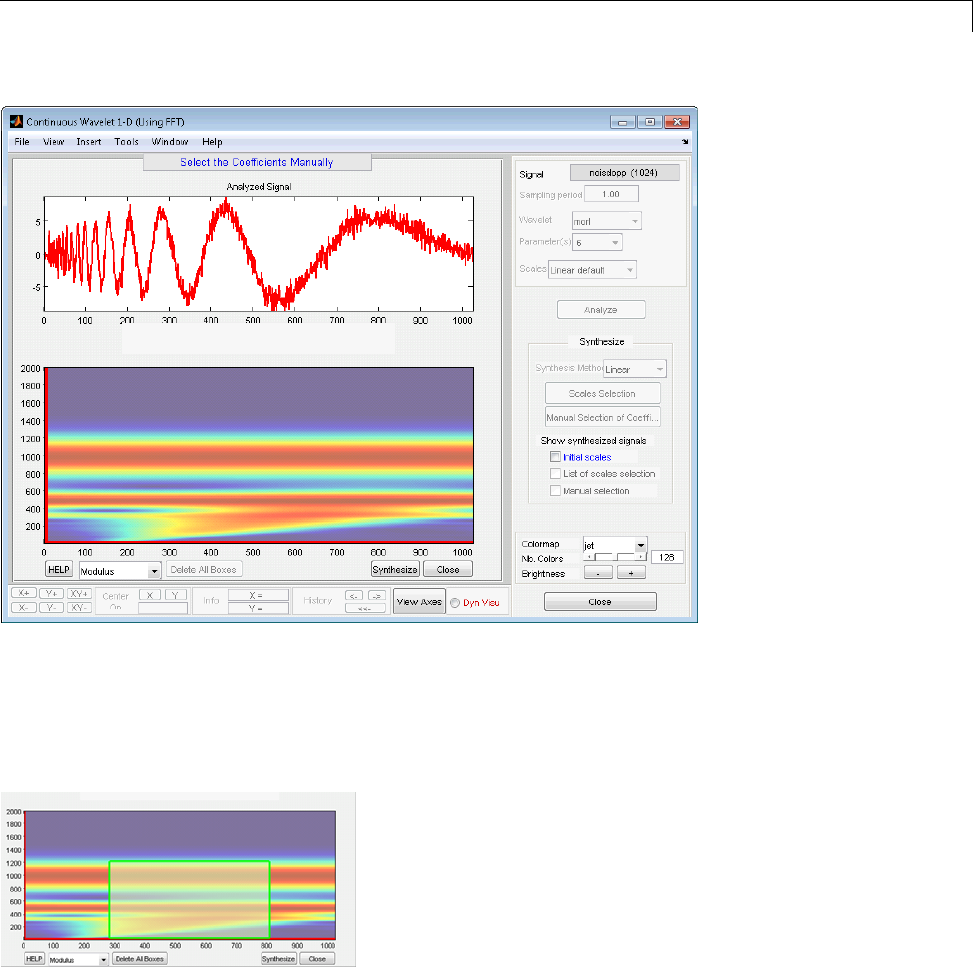This screenshot has width=973, height=967.
Task: Click Delete All Boxes in main window
Action: [204, 569]
